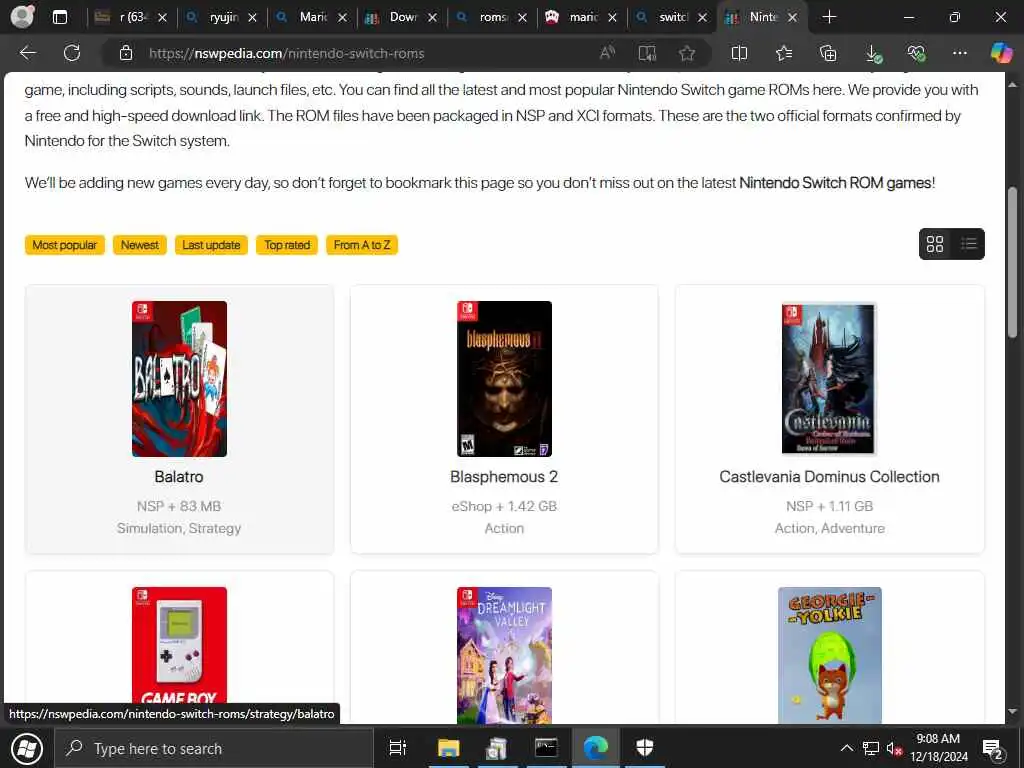Open split screen view
This screenshot has height=768, width=1024.
(x=739, y=54)
